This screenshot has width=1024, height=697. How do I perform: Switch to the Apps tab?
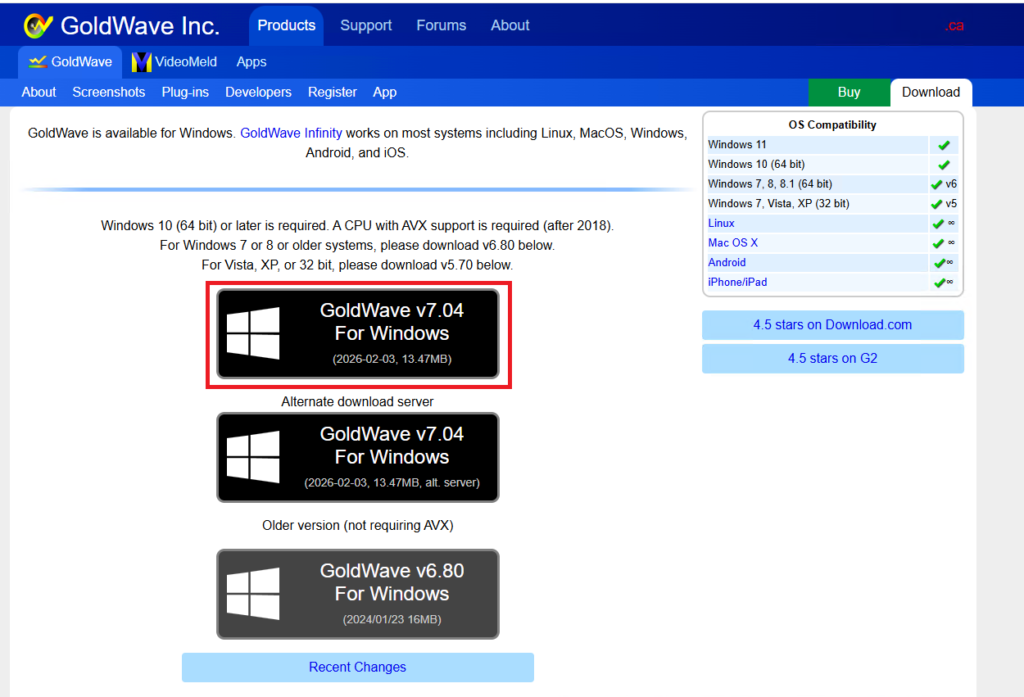(251, 62)
